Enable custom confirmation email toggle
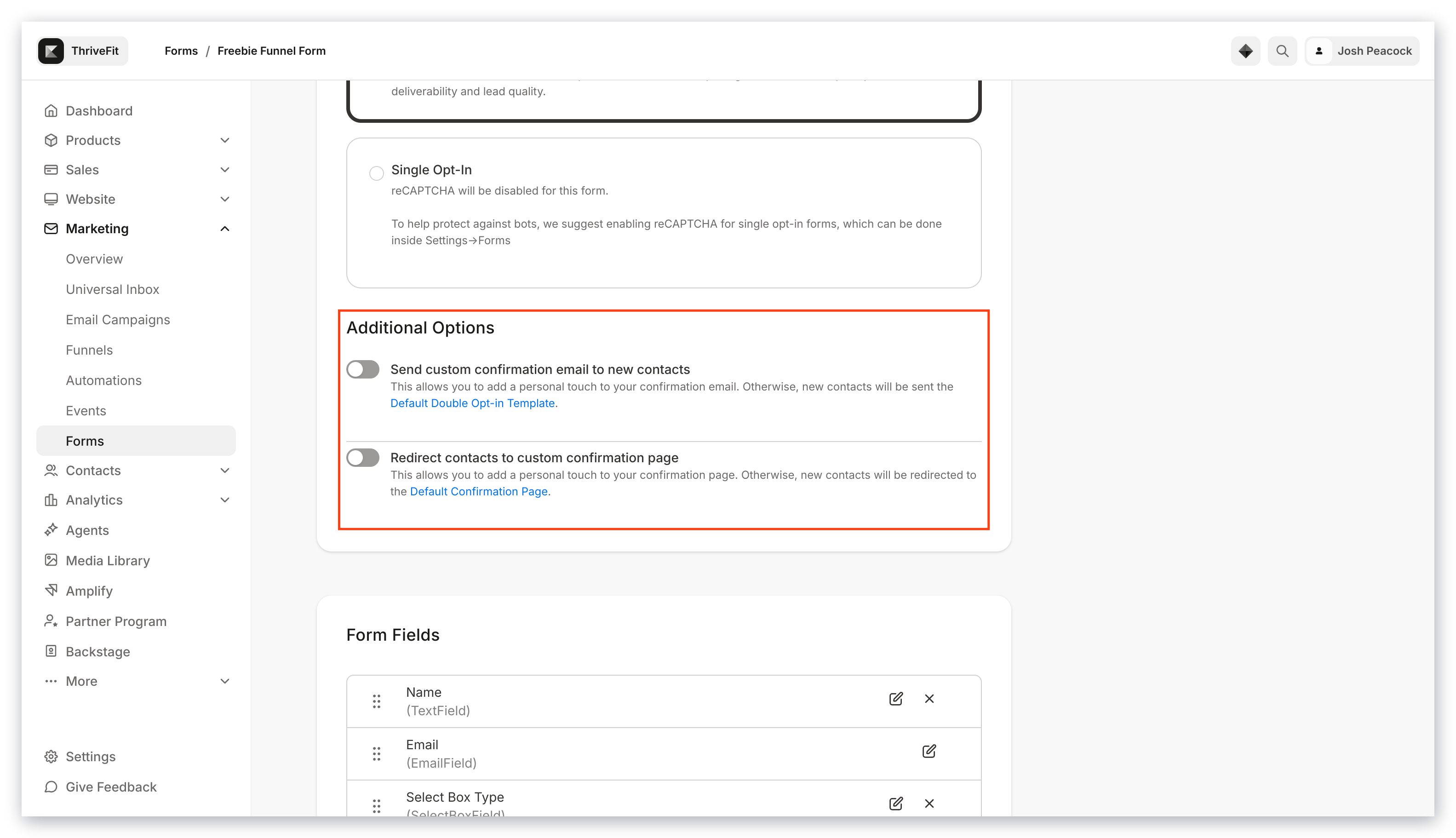 point(362,369)
